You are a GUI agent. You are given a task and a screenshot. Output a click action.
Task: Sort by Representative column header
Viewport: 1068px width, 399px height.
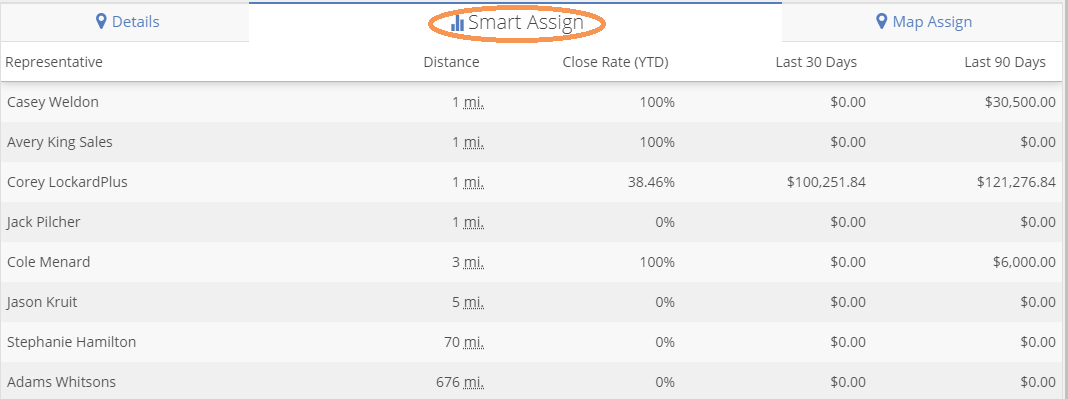[54, 62]
